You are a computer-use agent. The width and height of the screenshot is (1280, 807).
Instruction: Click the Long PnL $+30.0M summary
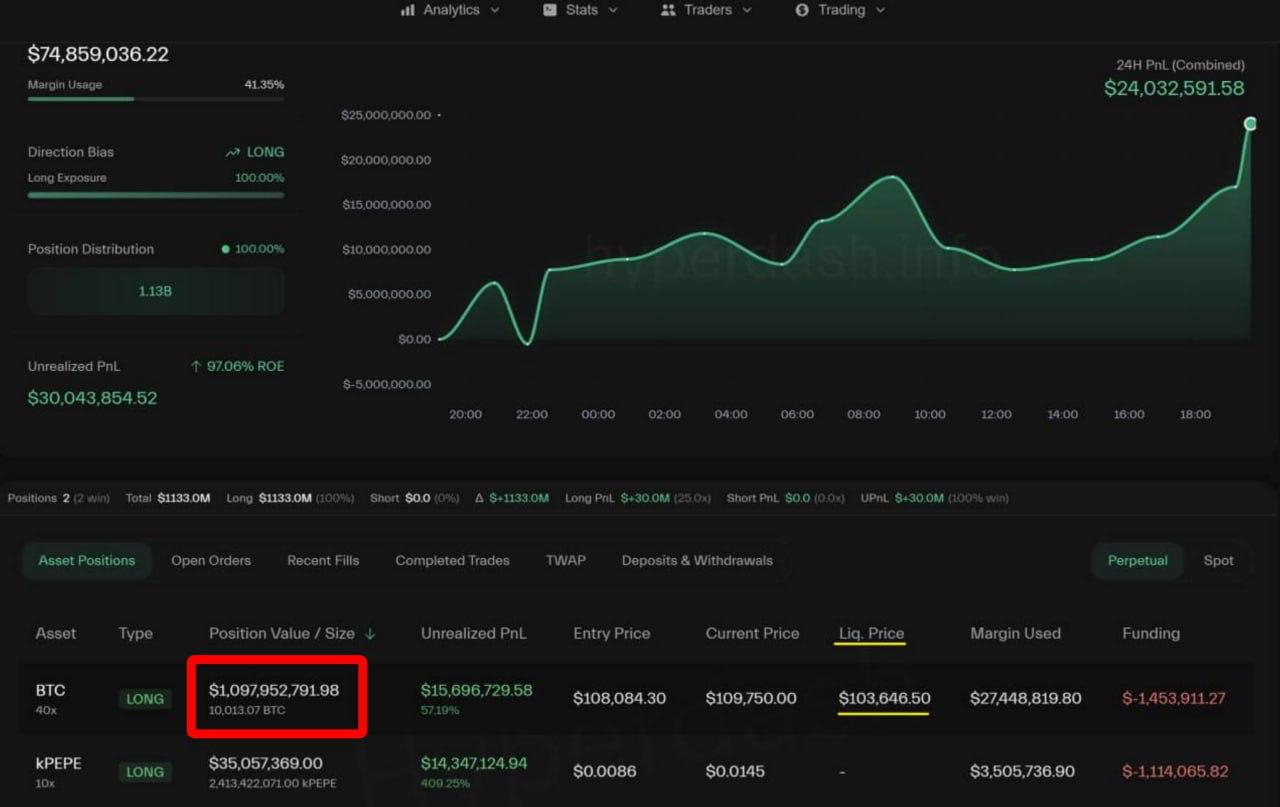click(637, 498)
